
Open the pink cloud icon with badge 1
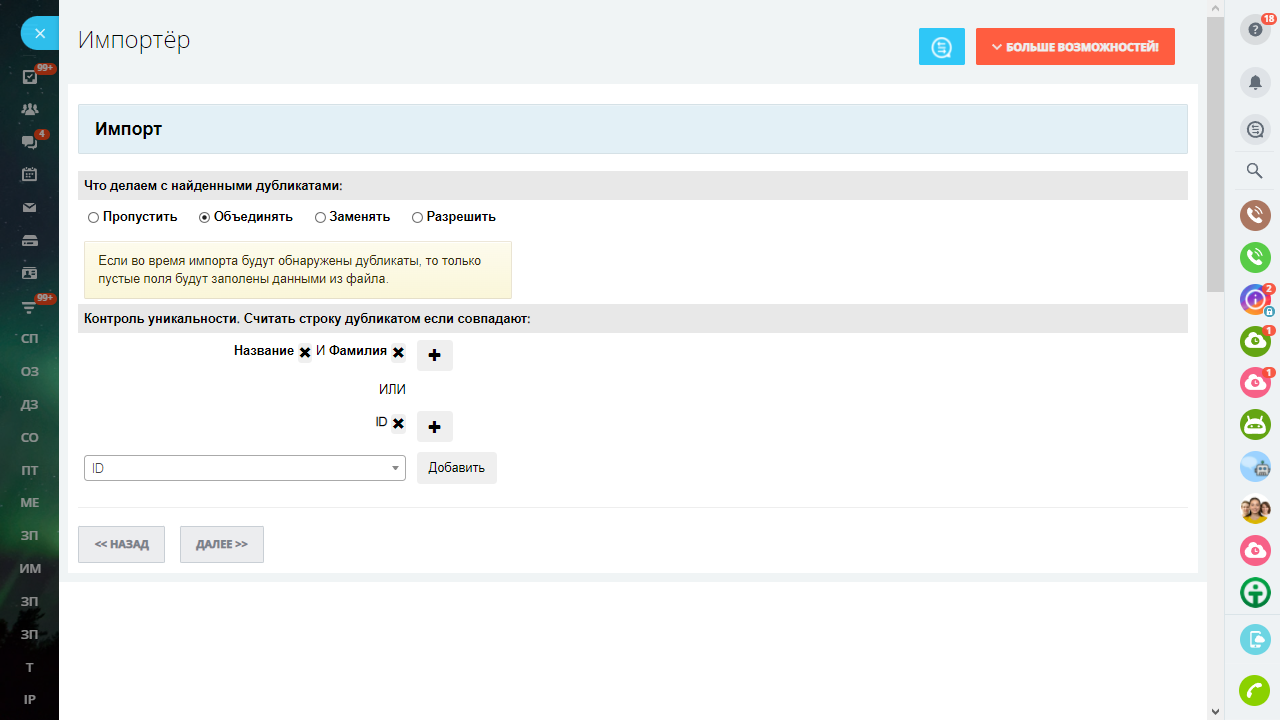tap(1255, 383)
